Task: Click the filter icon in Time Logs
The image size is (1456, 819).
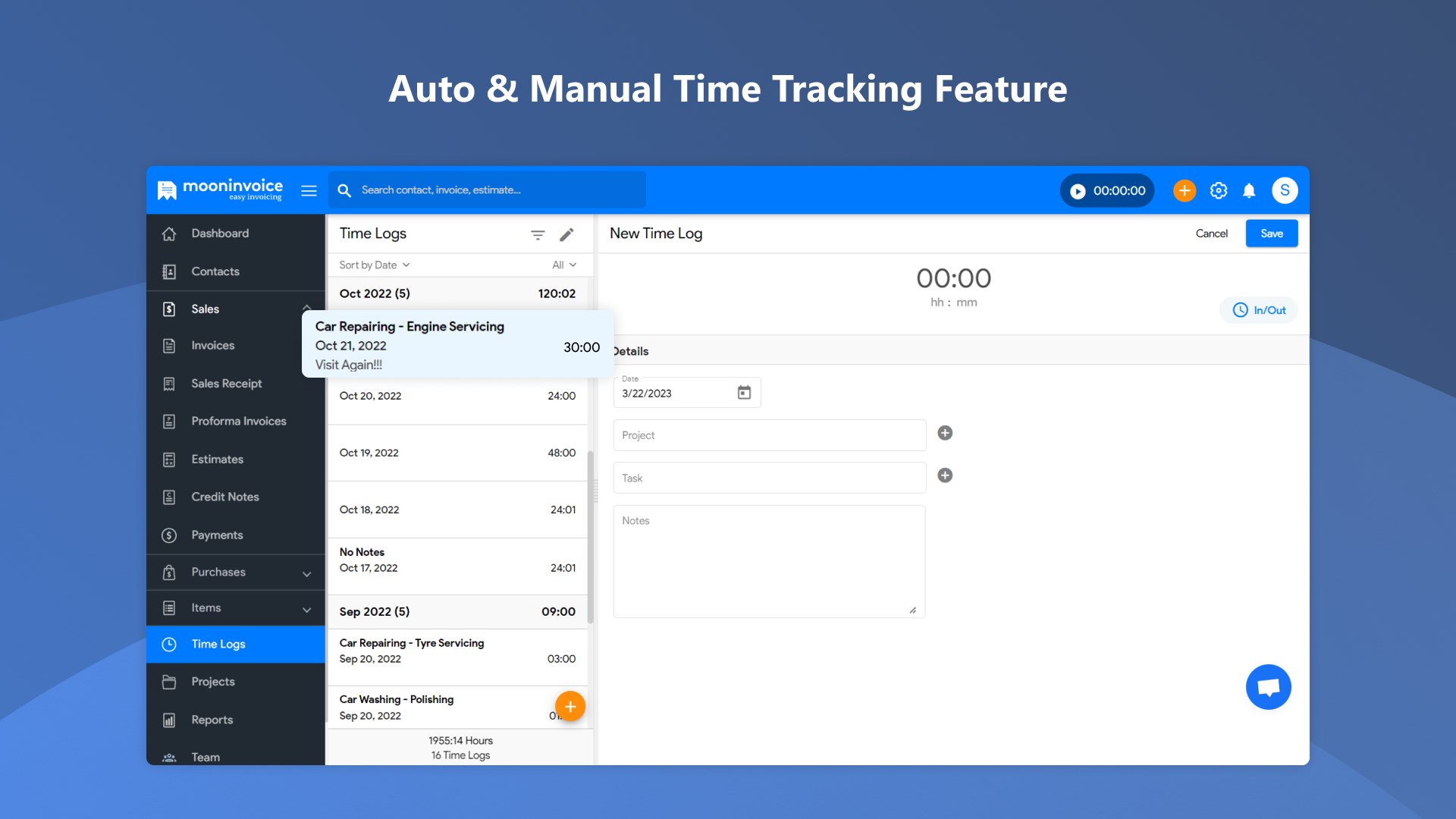Action: pyautogui.click(x=538, y=235)
